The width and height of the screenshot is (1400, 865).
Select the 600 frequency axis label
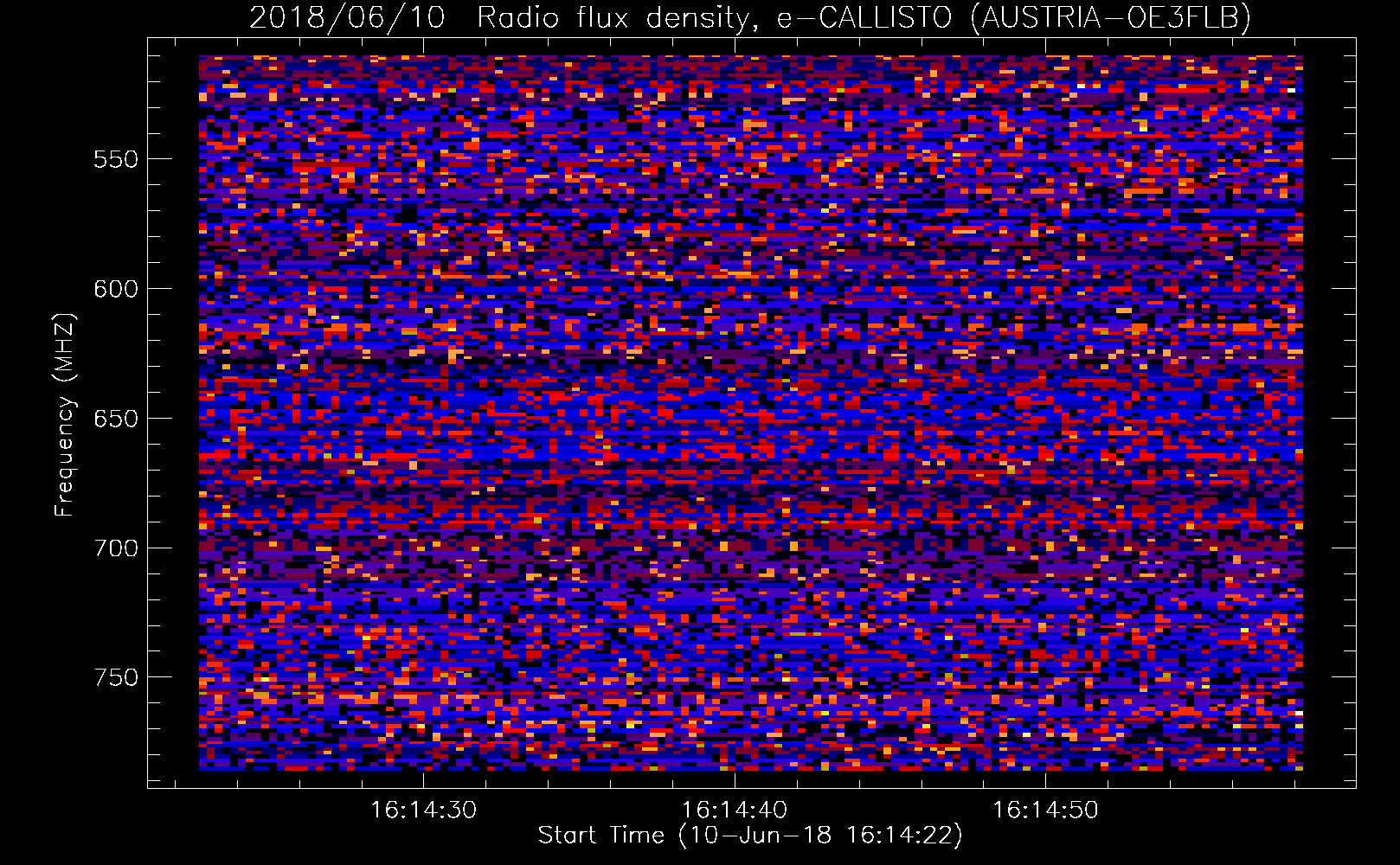click(x=116, y=289)
